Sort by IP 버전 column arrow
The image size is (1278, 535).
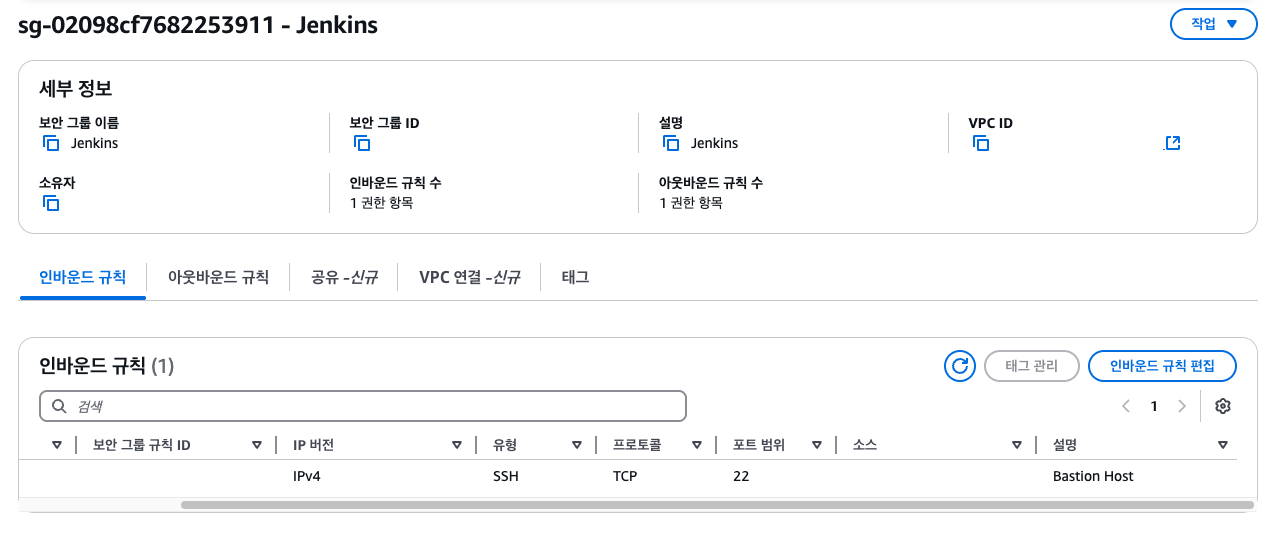coord(457,445)
